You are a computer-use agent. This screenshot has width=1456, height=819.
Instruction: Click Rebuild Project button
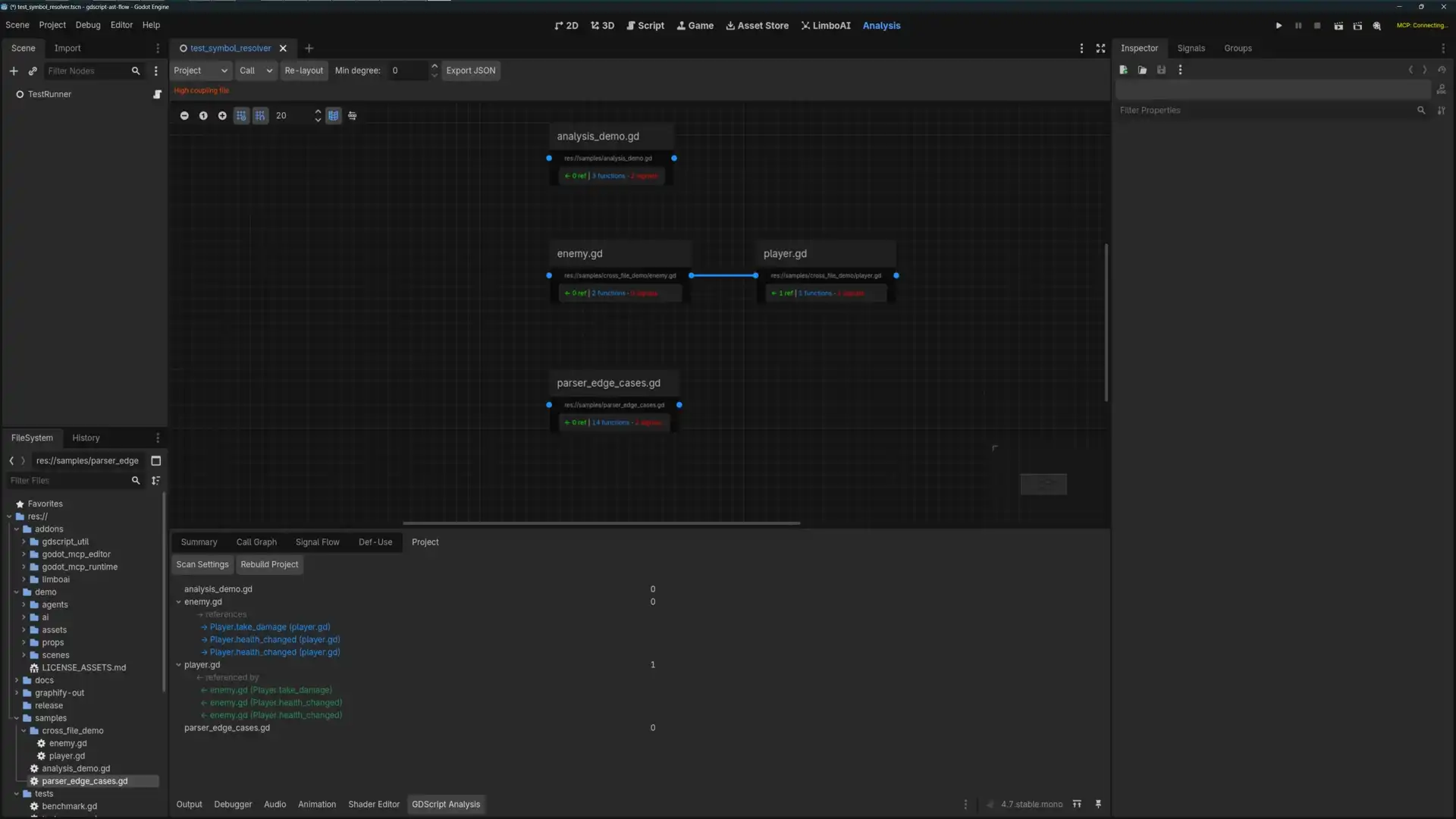coord(269,565)
